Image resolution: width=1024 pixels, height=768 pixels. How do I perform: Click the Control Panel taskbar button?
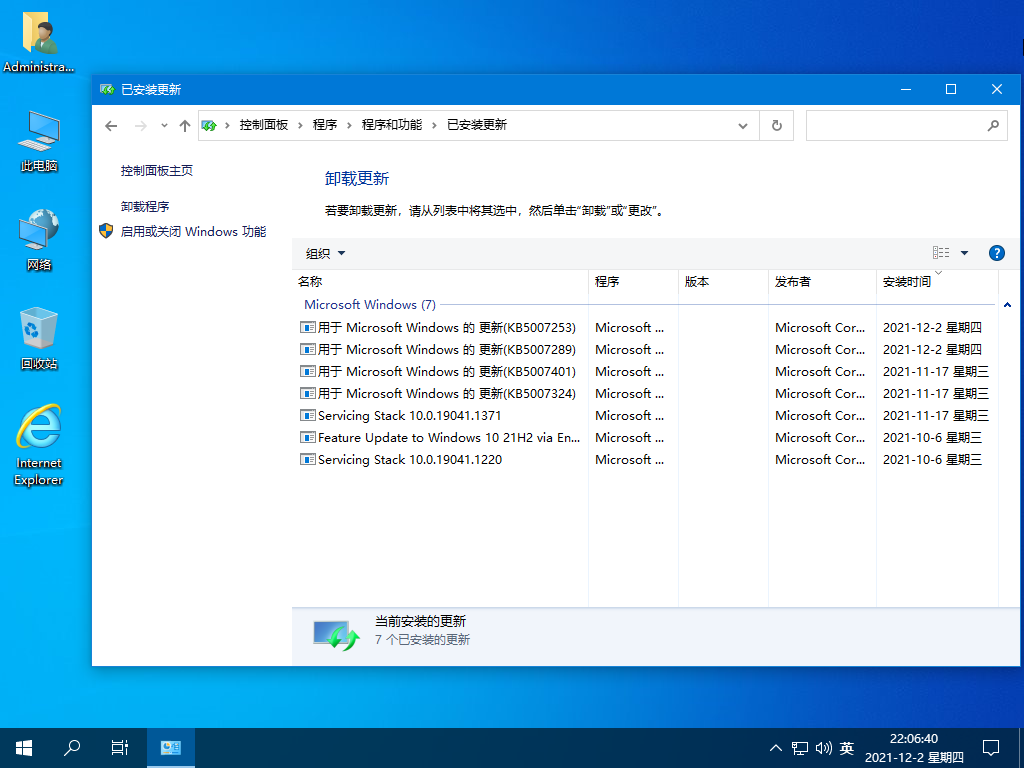[170, 748]
